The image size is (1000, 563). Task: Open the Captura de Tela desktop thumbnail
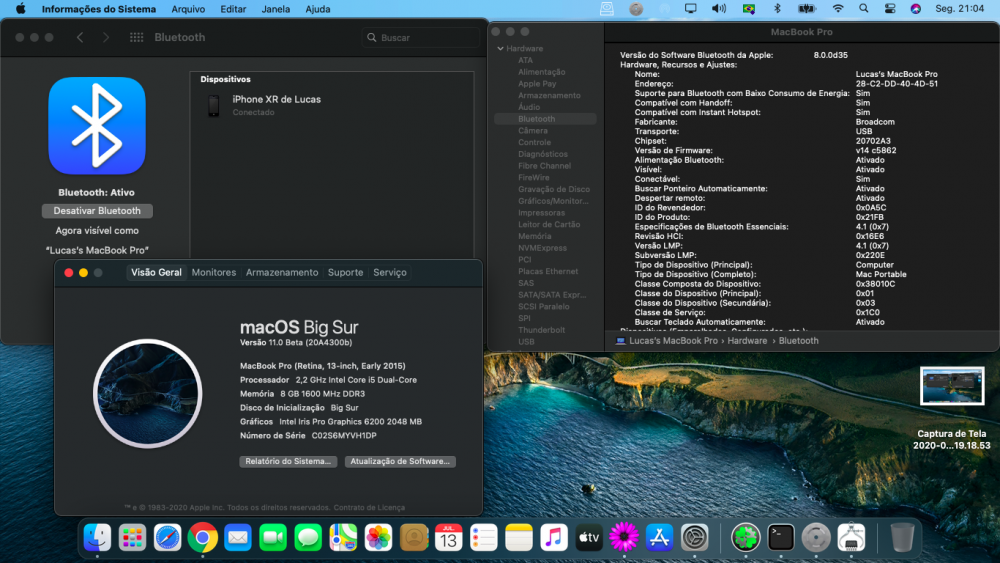click(952, 386)
